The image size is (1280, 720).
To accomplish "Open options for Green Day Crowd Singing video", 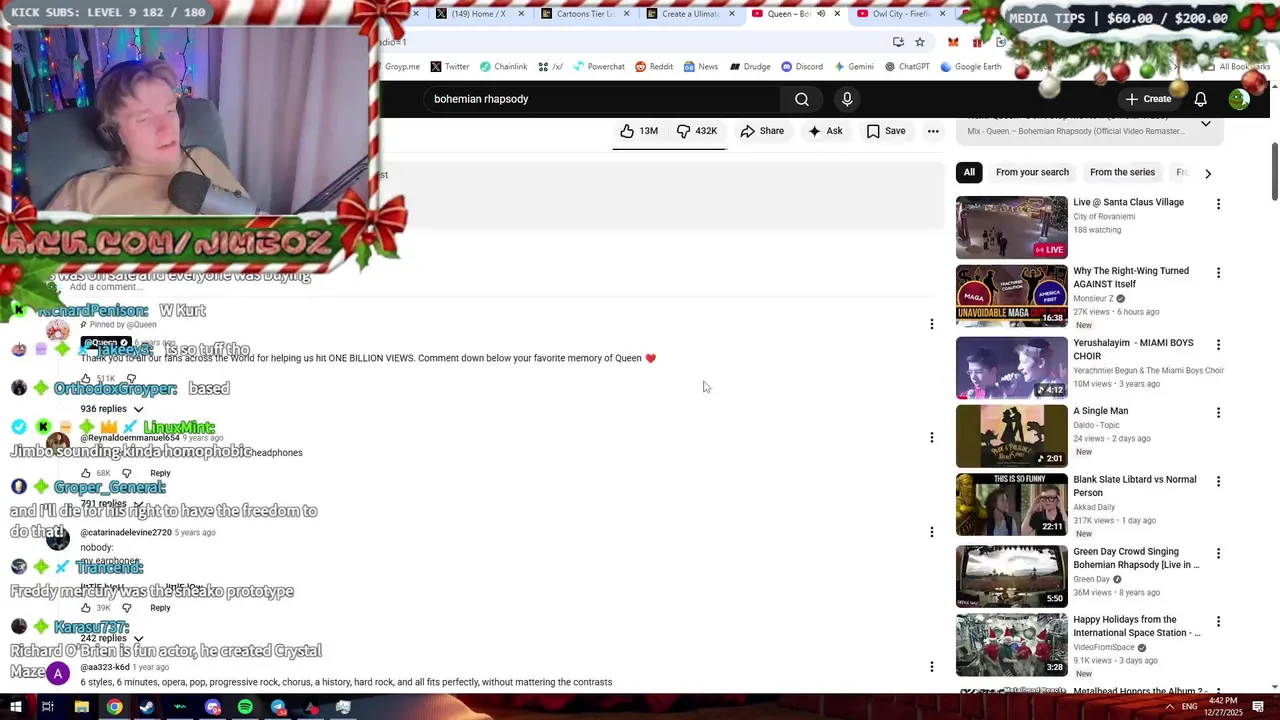I will coord(1218,554).
